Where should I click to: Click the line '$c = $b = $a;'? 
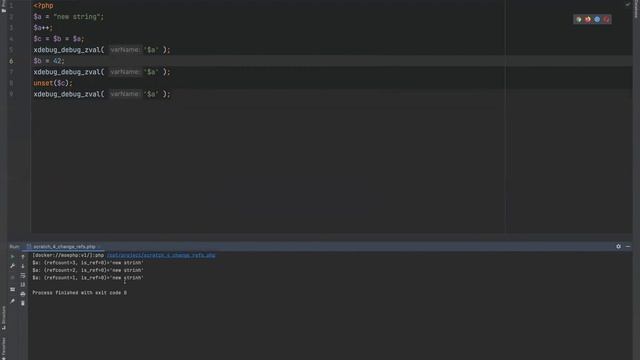59,39
